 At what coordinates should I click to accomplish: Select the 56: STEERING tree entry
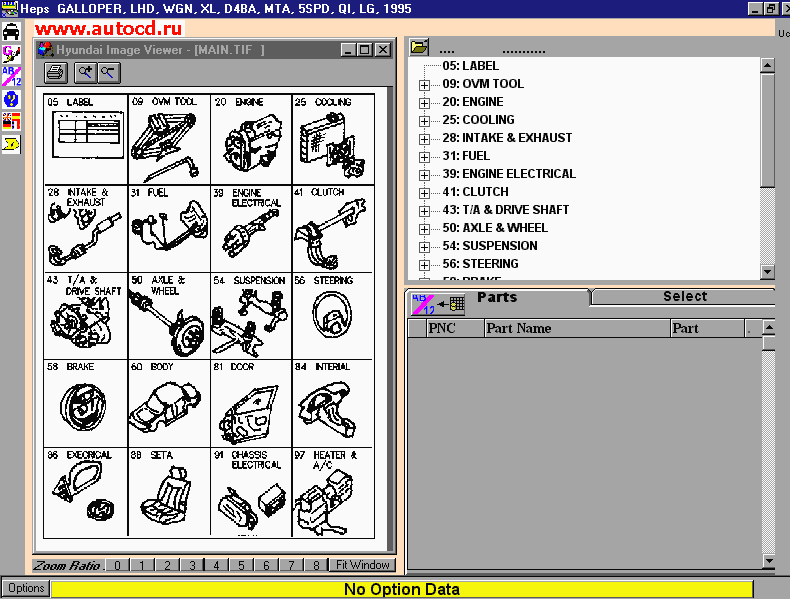480,264
